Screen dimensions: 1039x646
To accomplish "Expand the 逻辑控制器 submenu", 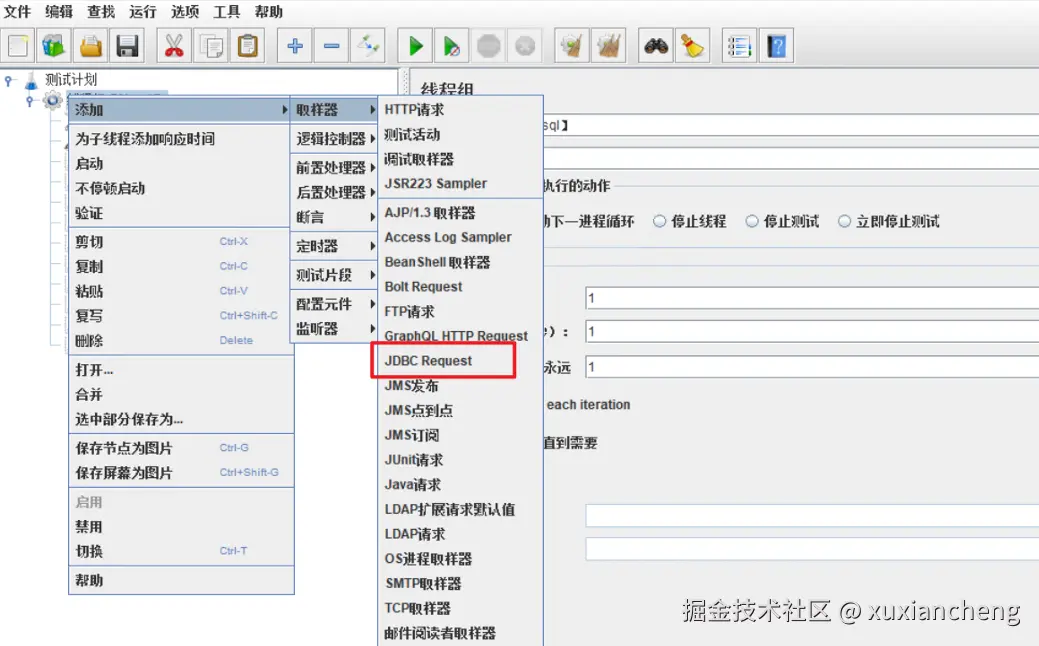I will [x=334, y=138].
